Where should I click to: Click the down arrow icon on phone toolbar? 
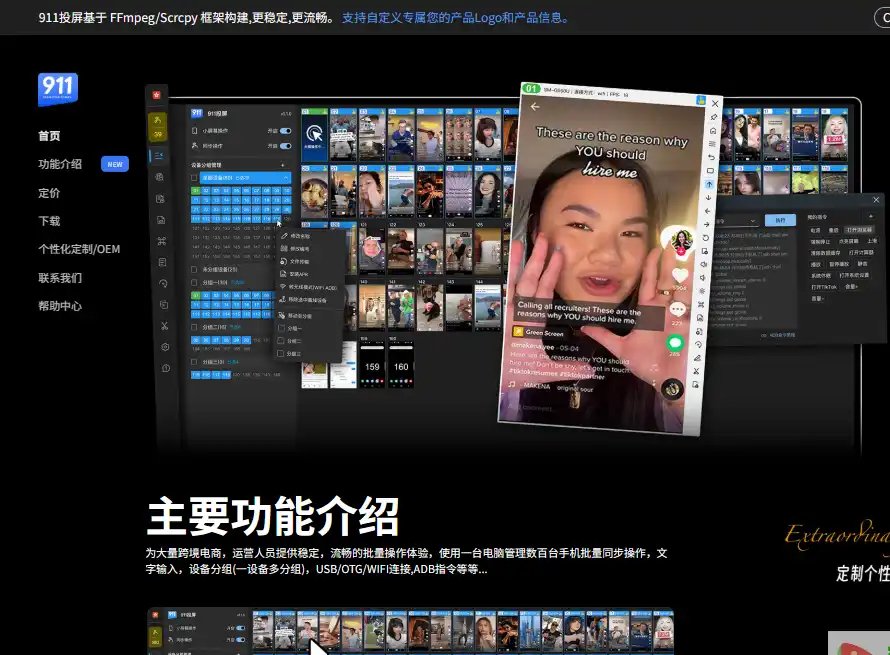click(x=708, y=198)
